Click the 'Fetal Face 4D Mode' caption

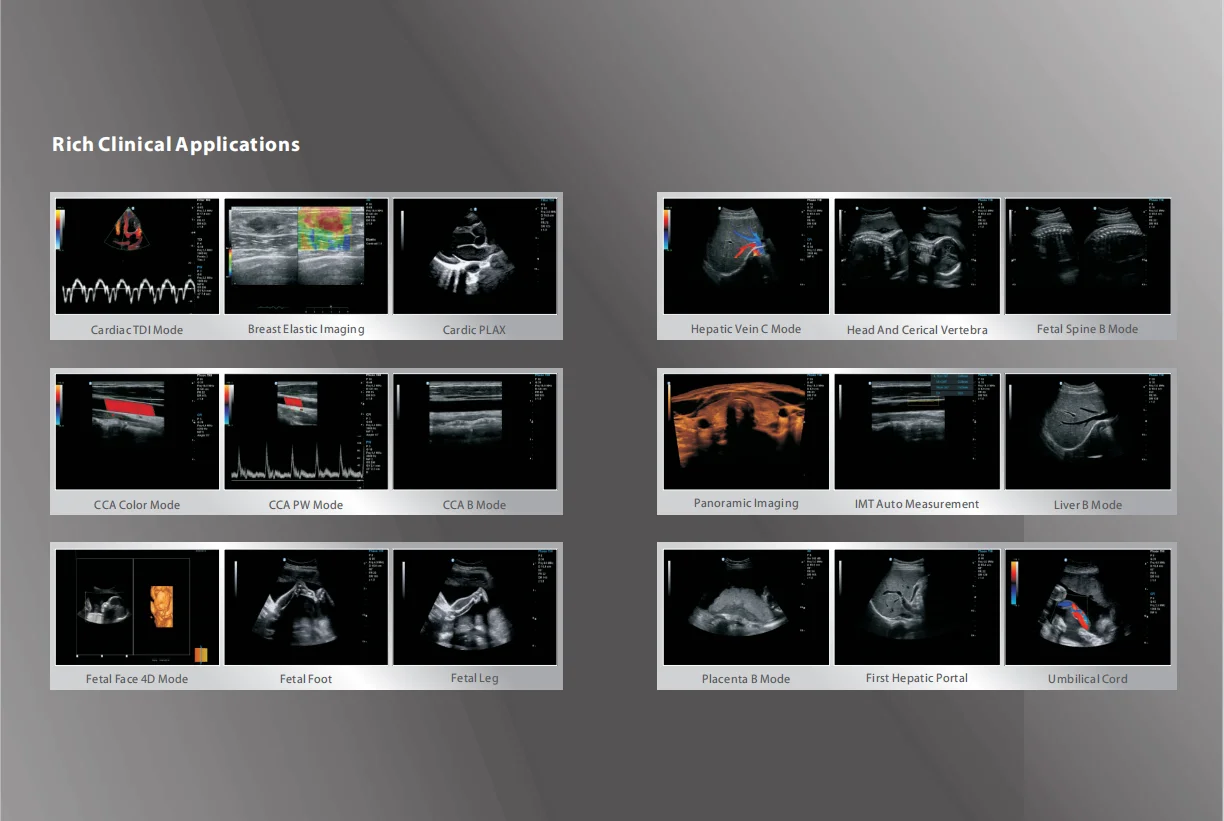coord(137,679)
